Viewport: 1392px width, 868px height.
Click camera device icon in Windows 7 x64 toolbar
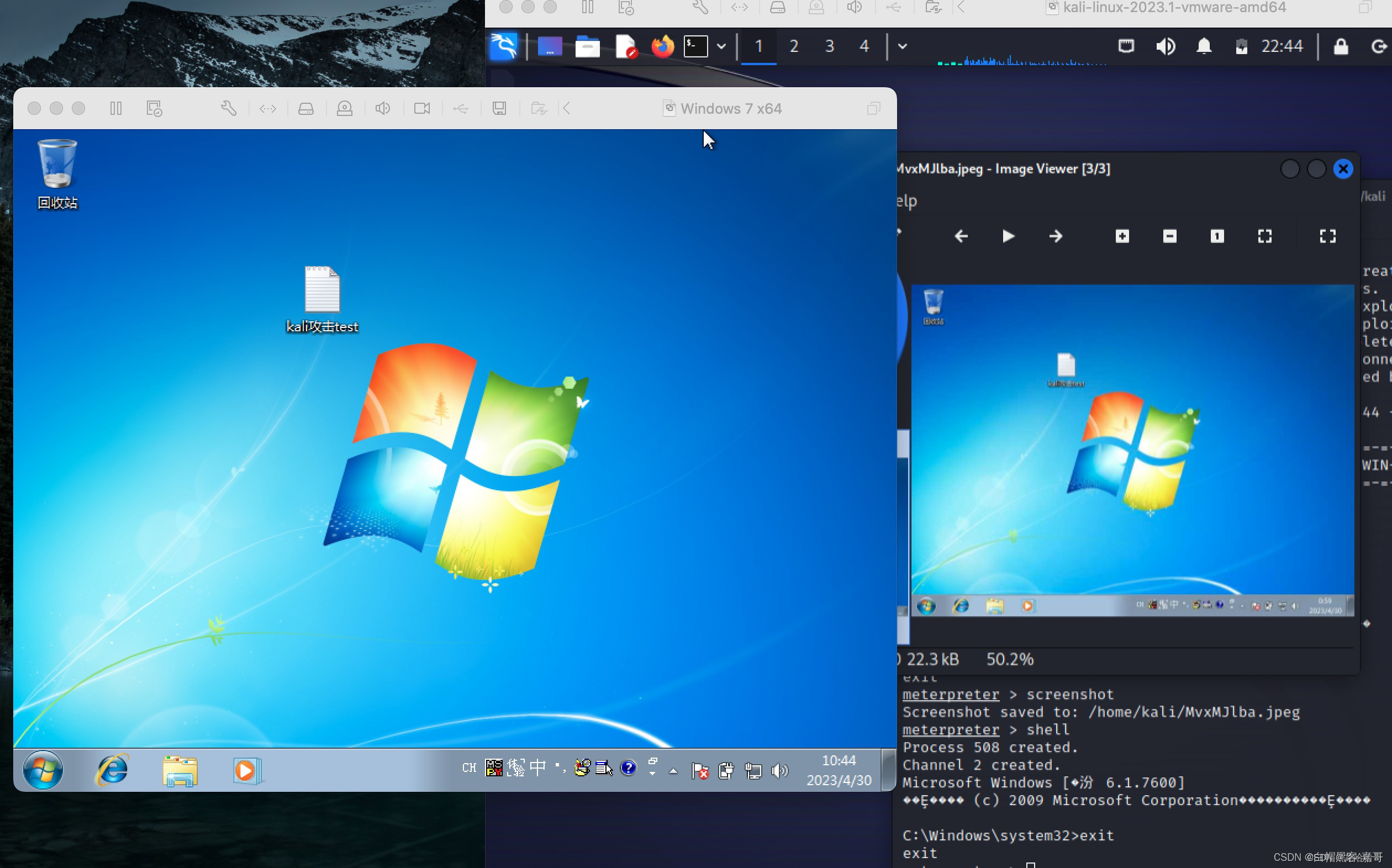(422, 108)
